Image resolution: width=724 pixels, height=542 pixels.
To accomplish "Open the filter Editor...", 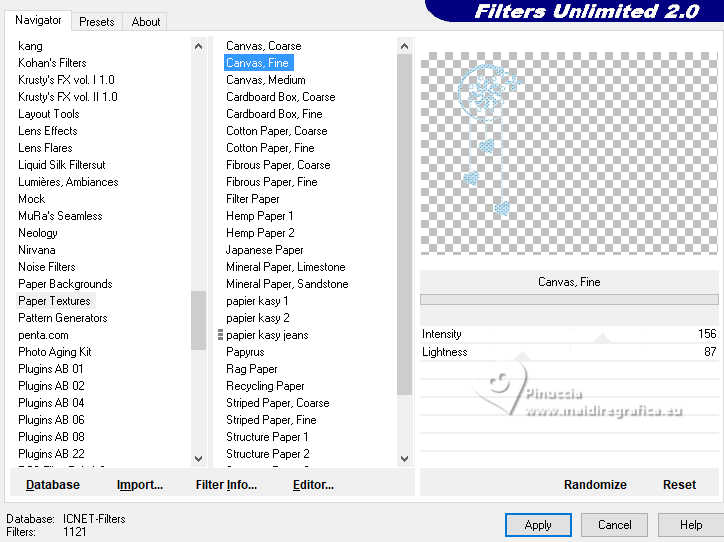I will click(313, 485).
